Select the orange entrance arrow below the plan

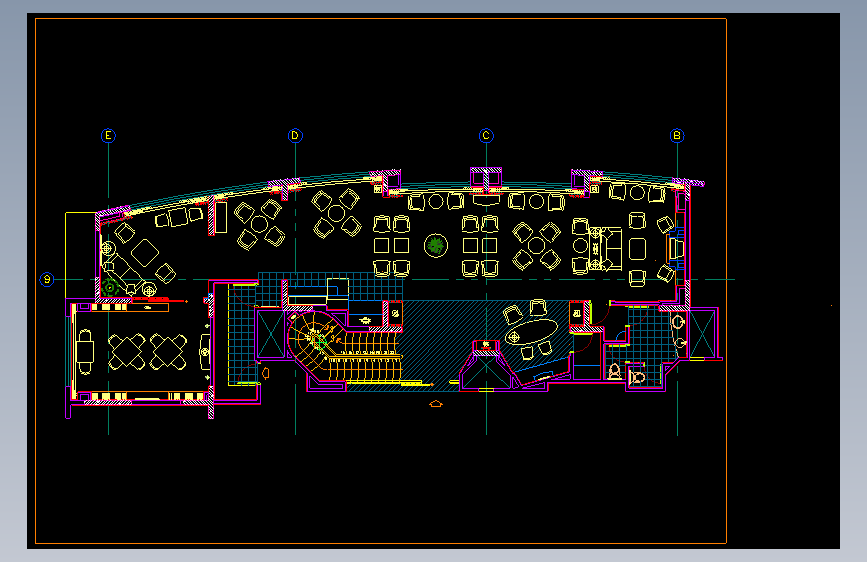pos(436,404)
